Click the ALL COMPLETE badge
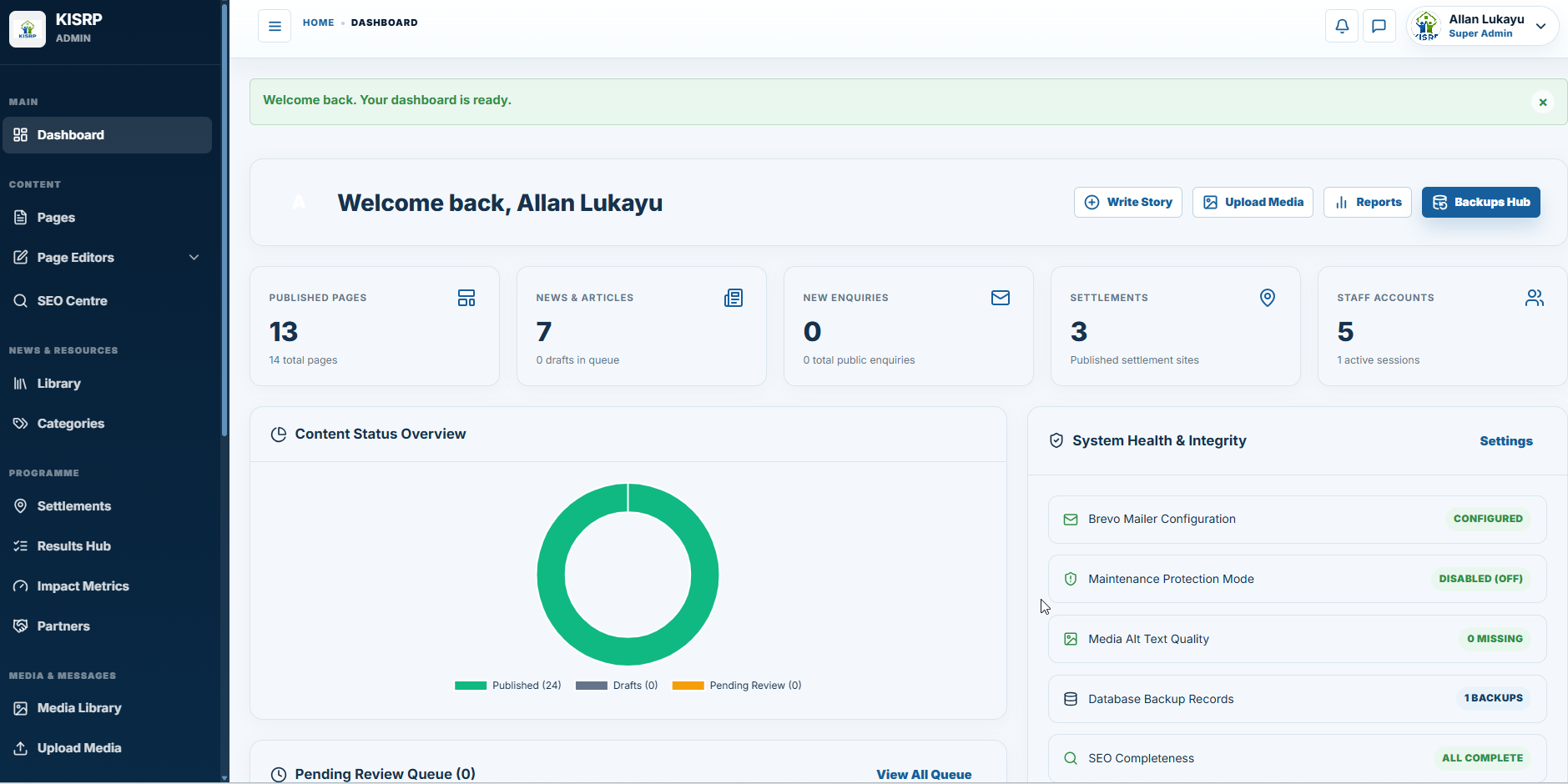1568x784 pixels. tap(1482, 758)
